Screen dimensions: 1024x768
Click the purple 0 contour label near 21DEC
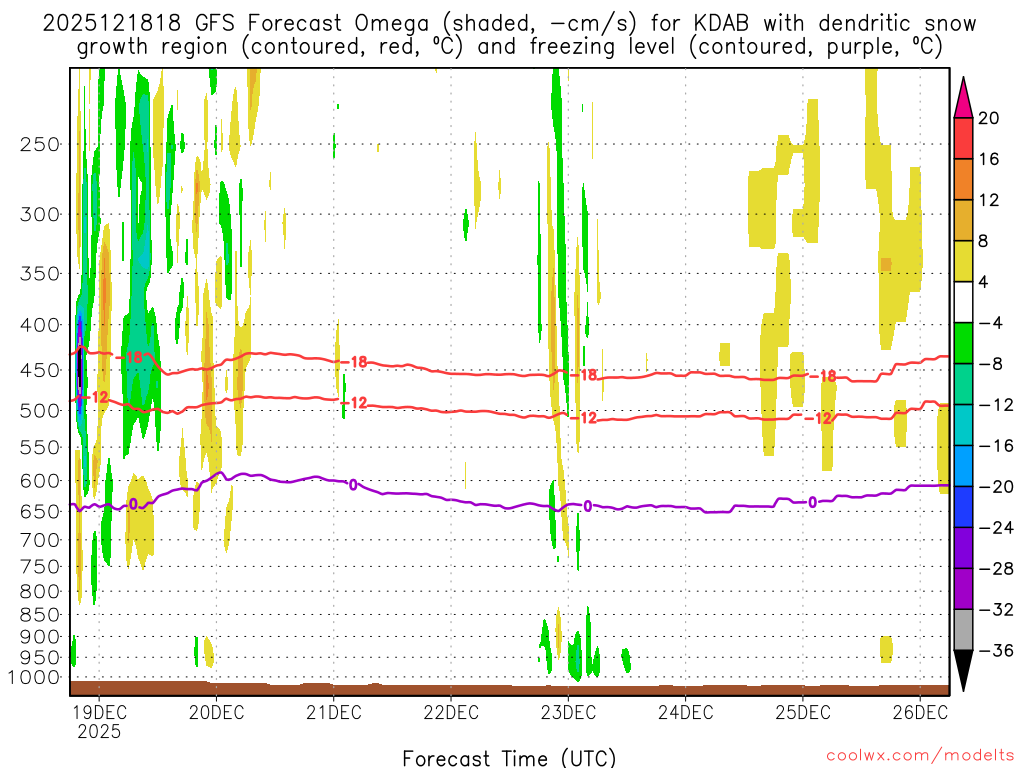pyautogui.click(x=353, y=485)
